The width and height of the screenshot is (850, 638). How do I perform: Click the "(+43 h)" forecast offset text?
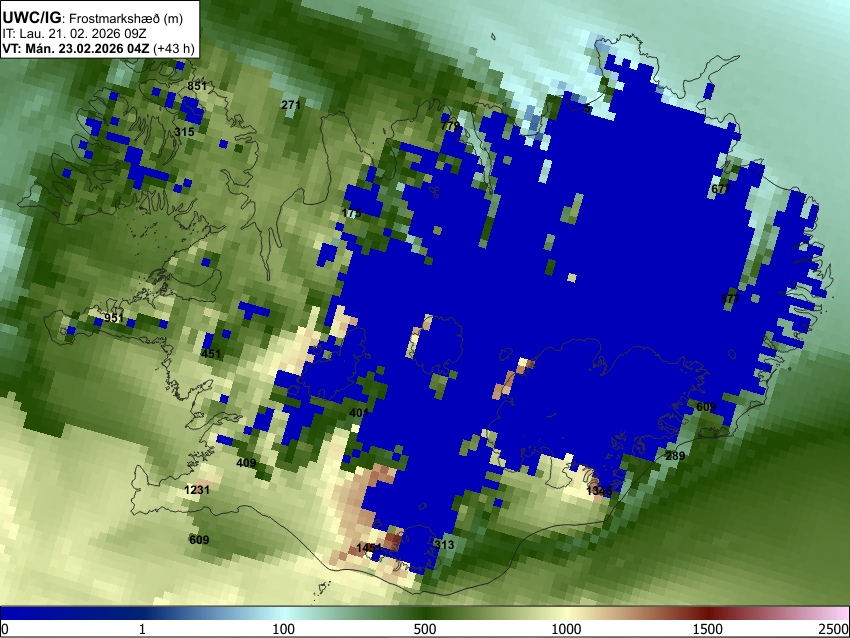(x=173, y=49)
